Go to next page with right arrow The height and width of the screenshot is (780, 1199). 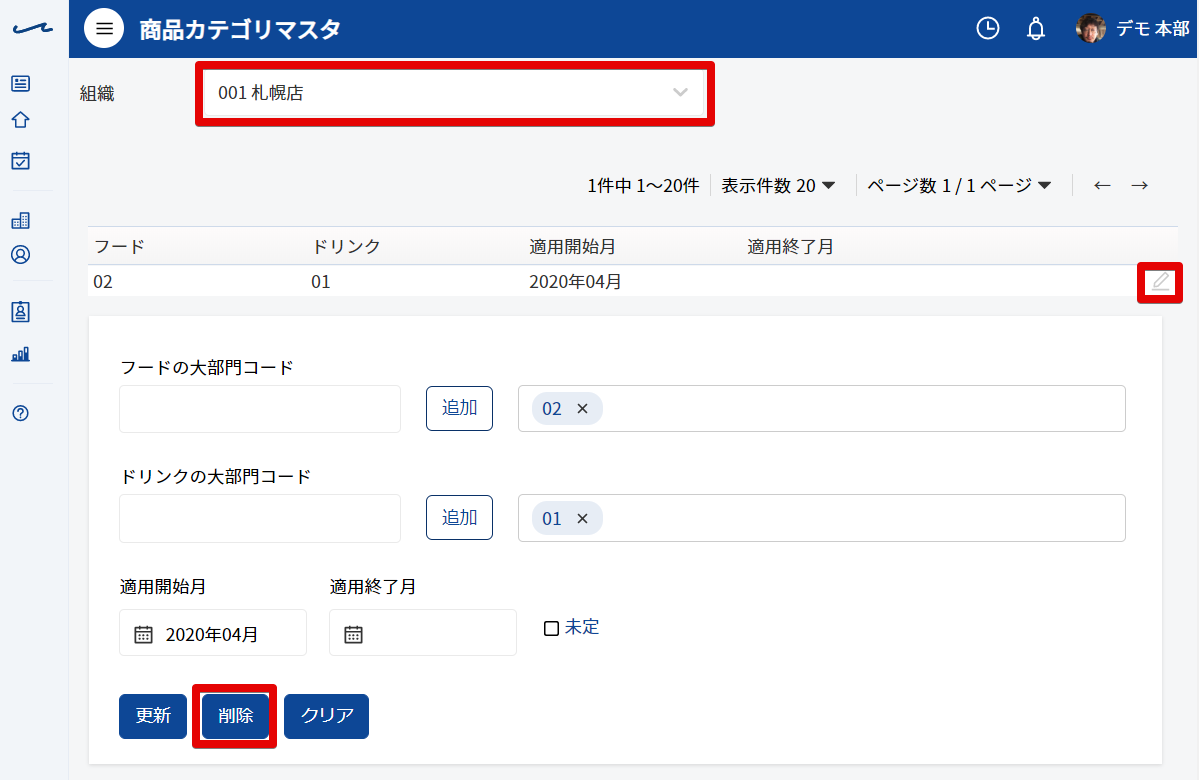click(x=1139, y=185)
